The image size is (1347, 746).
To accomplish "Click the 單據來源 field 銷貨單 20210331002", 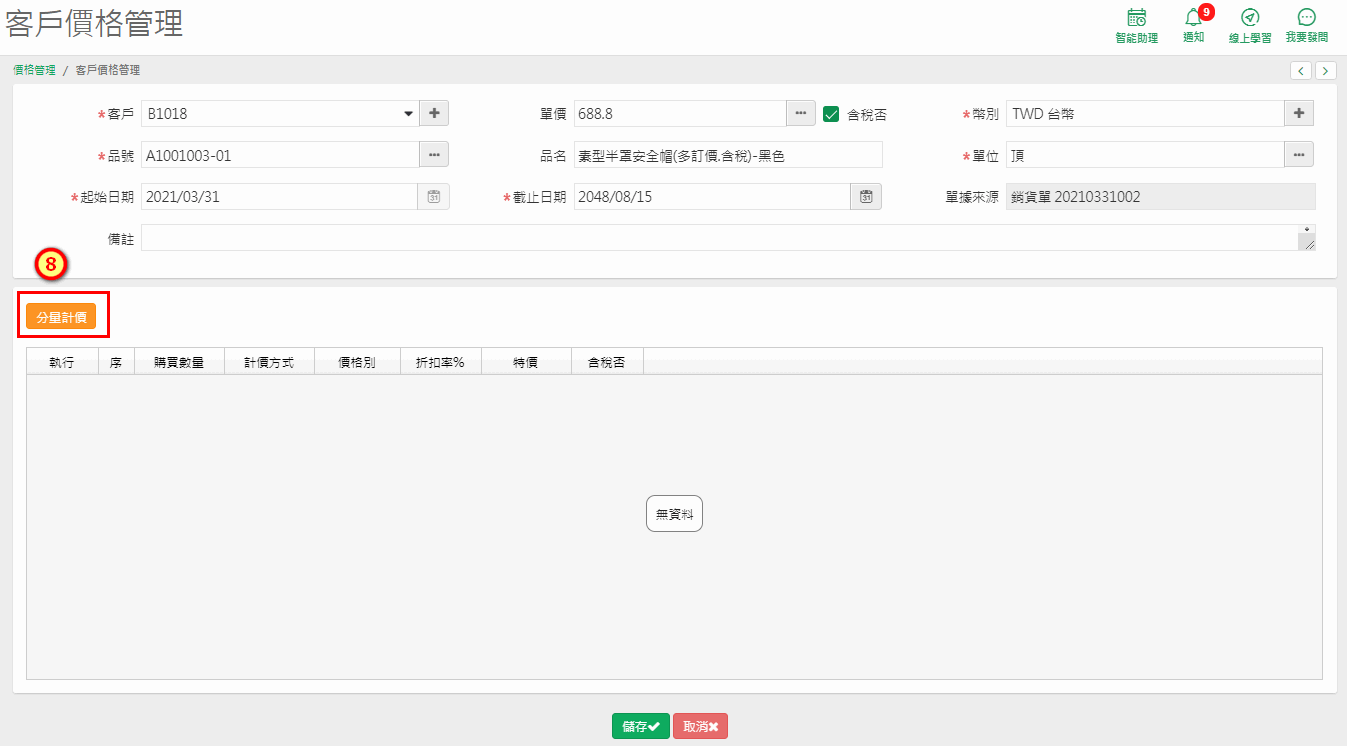I will tap(1161, 197).
